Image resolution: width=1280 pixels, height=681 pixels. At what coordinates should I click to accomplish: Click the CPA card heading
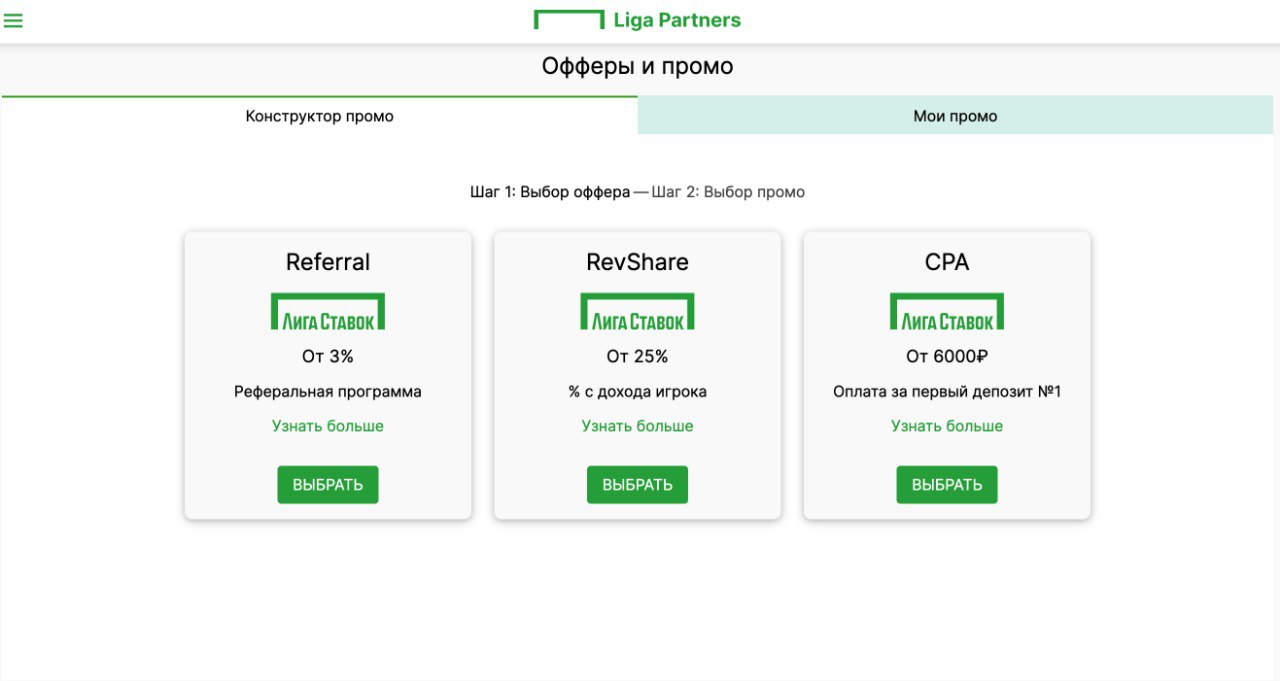[x=947, y=262]
